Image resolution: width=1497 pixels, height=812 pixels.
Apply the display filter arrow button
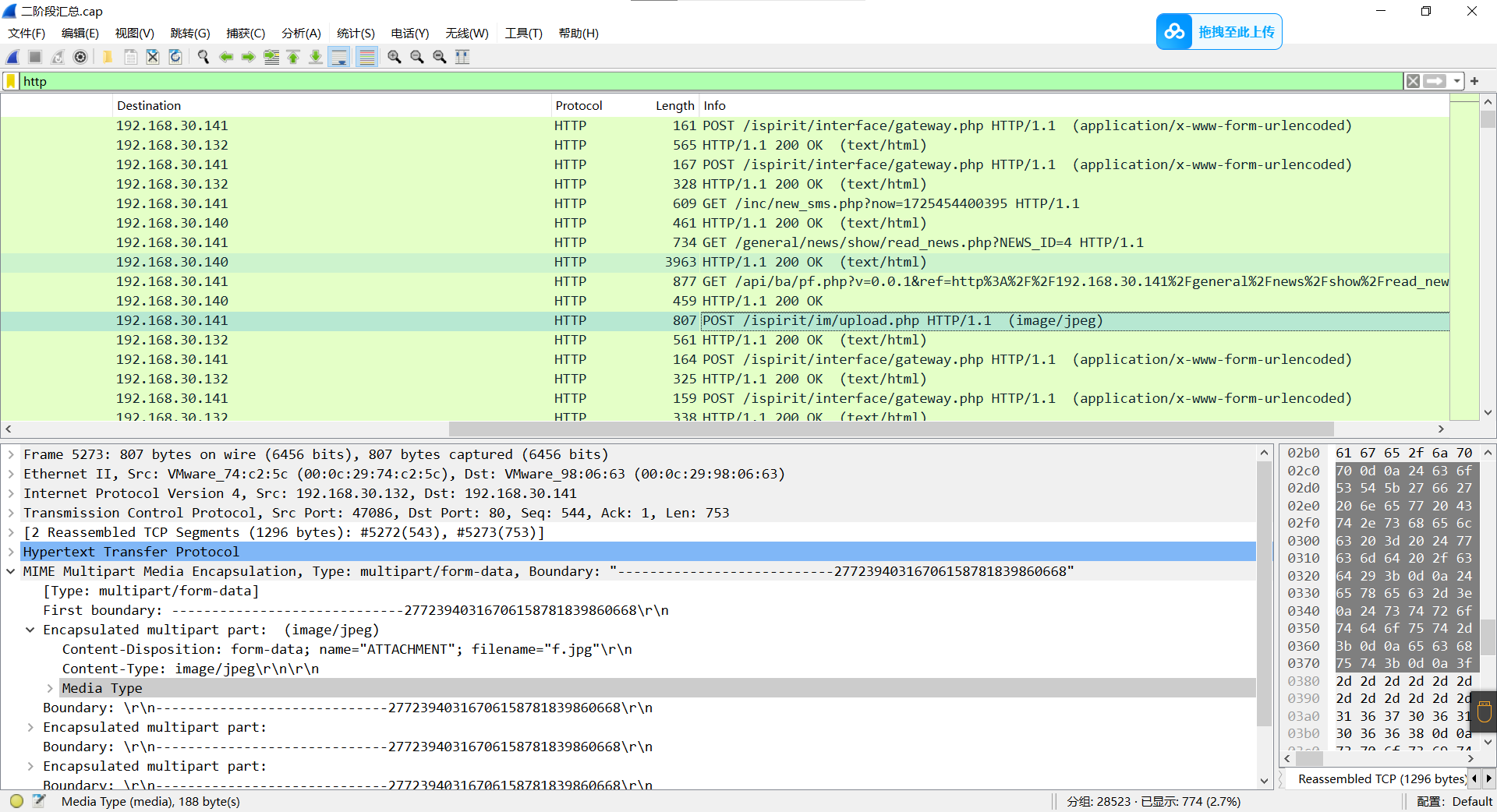(1435, 81)
